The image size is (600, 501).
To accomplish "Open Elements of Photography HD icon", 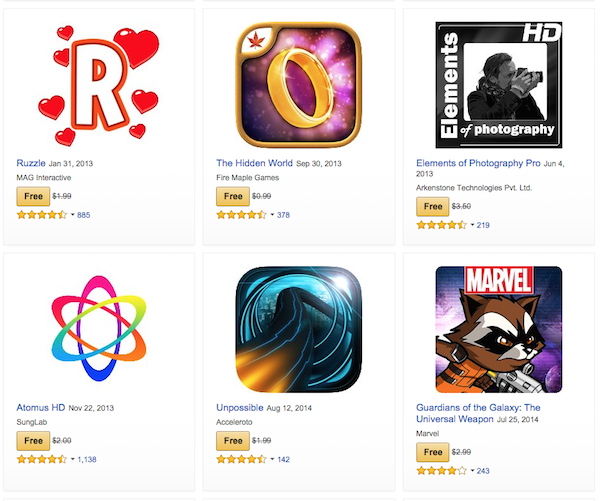I will (499, 85).
